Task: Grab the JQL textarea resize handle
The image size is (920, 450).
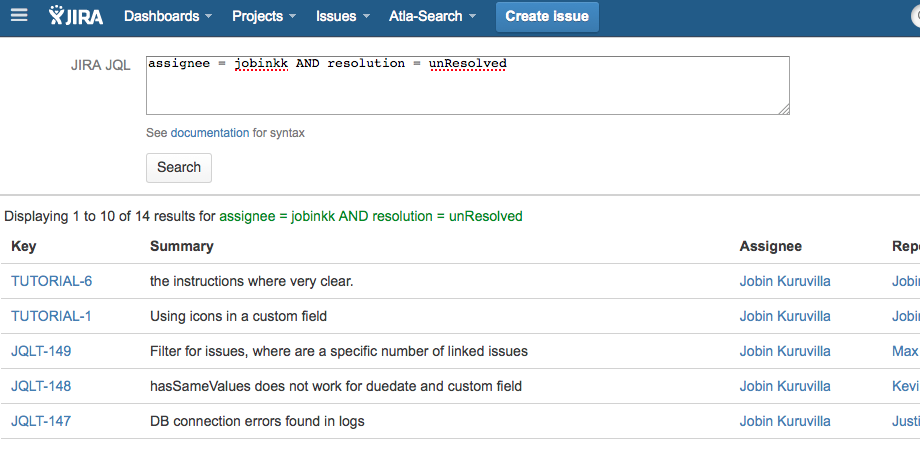Action: [x=784, y=109]
